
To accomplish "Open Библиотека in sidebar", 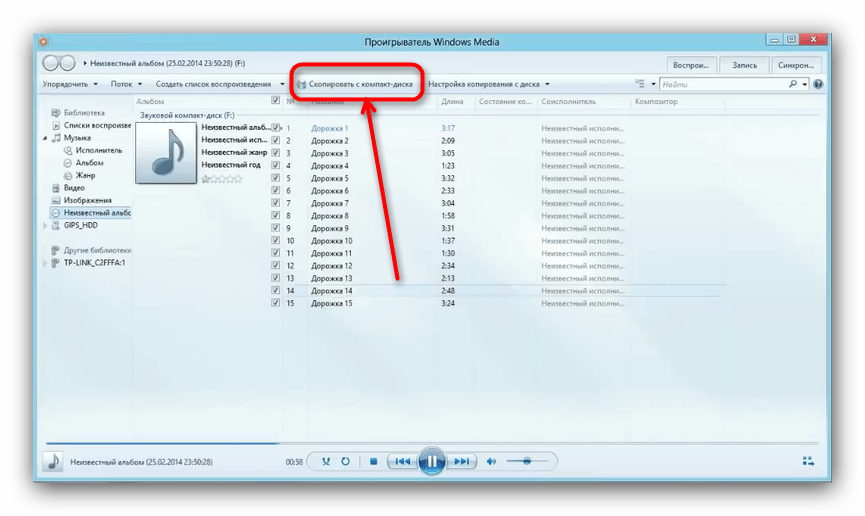I will click(84, 113).
